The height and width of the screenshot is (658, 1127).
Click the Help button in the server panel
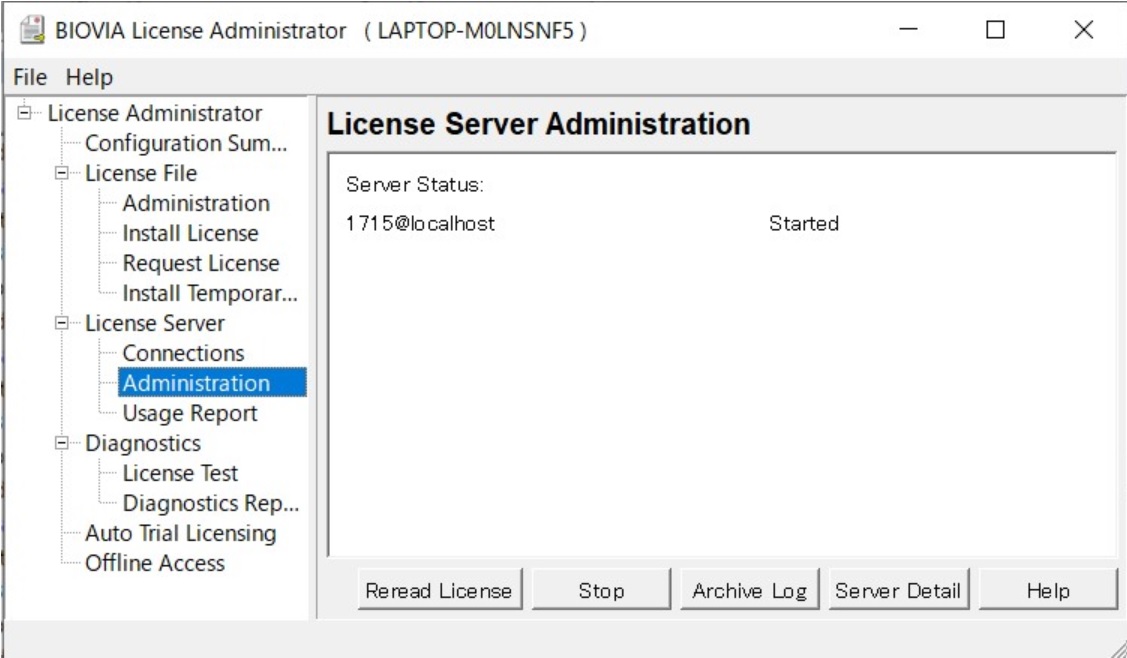[1048, 590]
